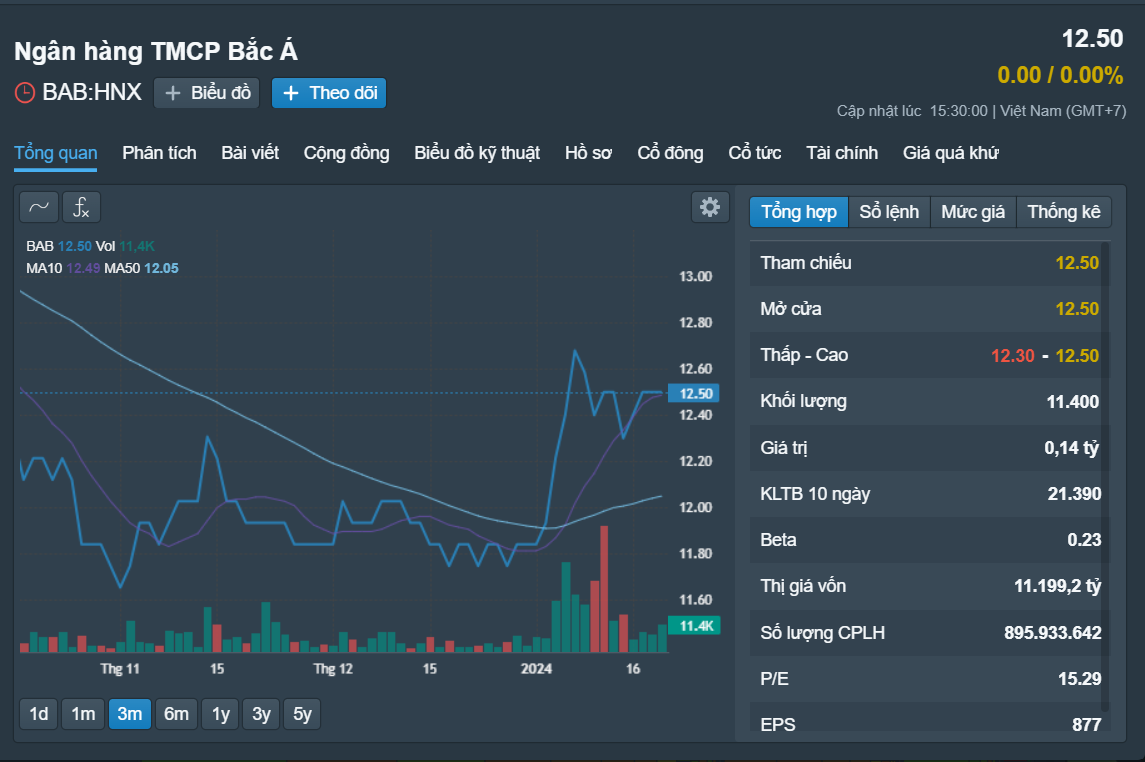Show the Mức giá panel tab

pyautogui.click(x=973, y=212)
